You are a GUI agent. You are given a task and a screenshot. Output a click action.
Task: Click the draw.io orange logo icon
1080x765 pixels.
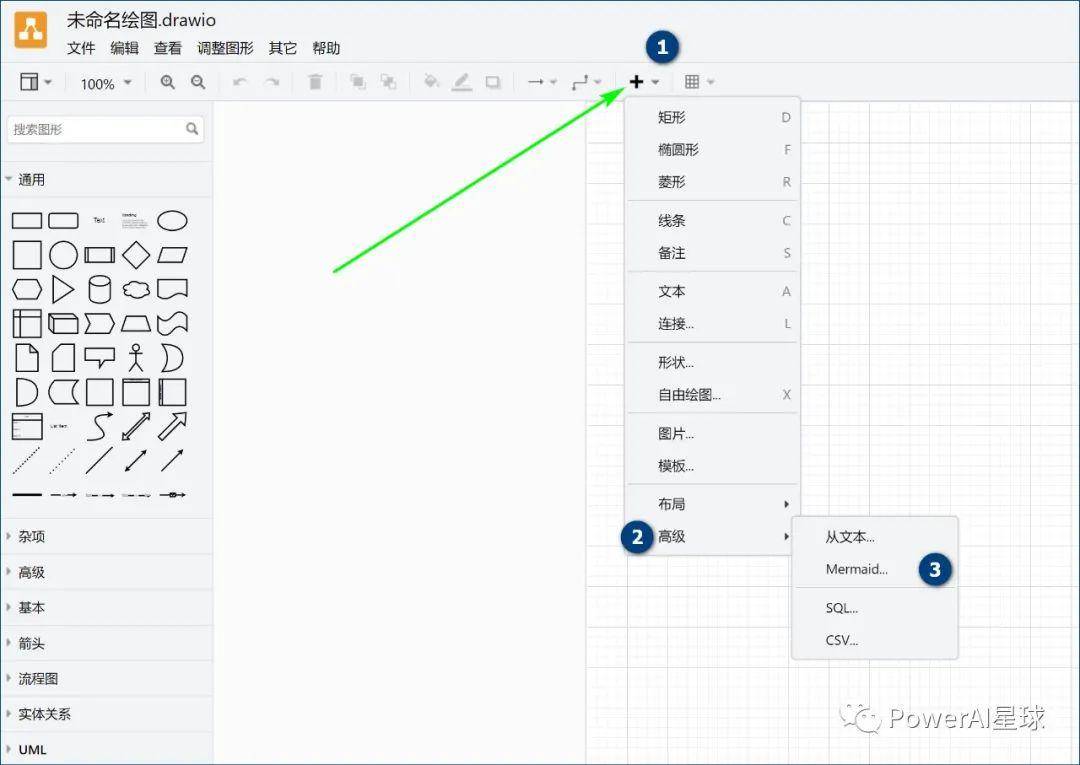31,30
